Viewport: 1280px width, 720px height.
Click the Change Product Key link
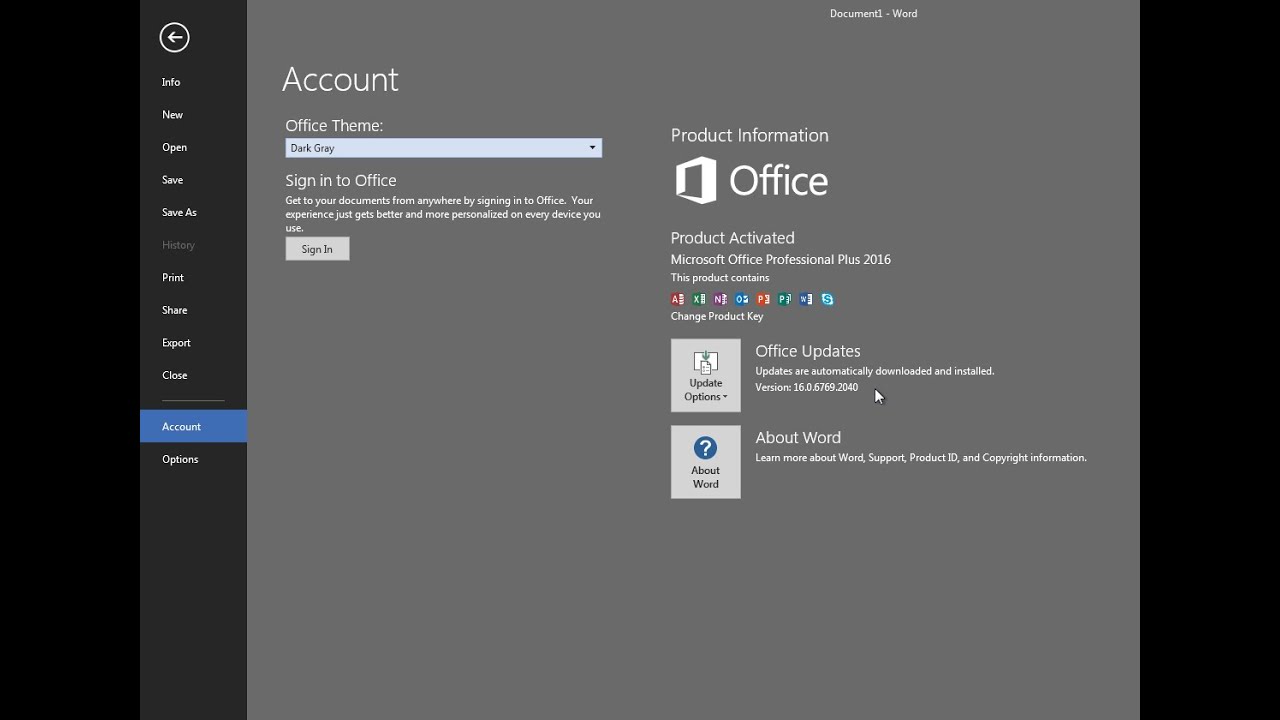[x=717, y=316]
